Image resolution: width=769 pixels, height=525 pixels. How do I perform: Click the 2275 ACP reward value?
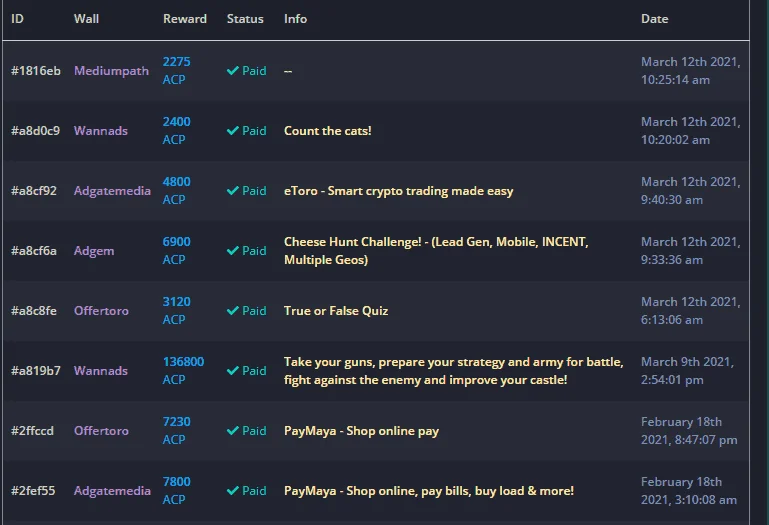tap(177, 71)
